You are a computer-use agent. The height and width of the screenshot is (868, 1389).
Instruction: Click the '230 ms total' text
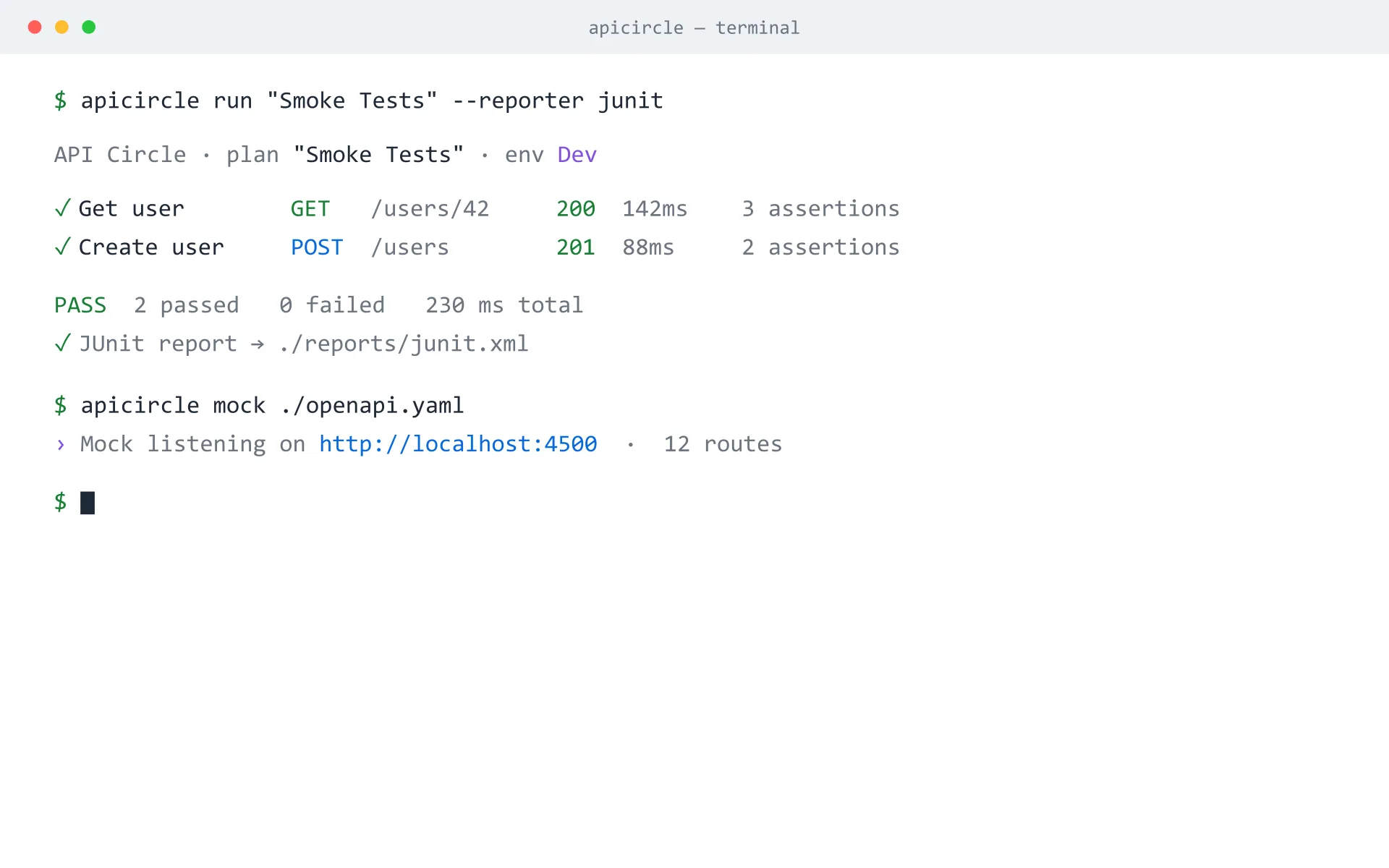click(x=504, y=305)
